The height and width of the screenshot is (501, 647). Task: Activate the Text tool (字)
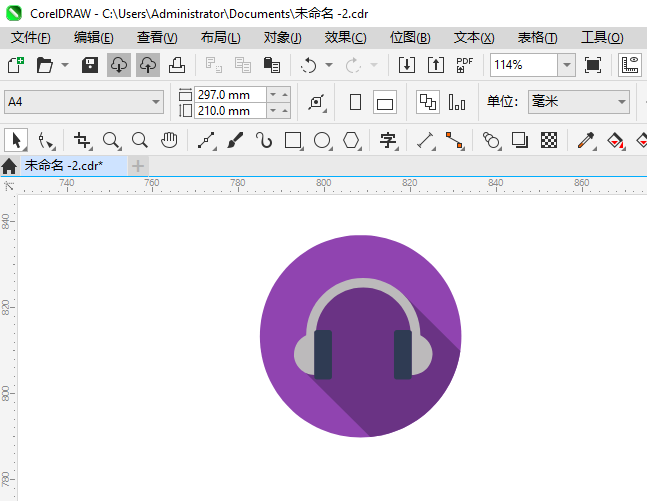[388, 140]
